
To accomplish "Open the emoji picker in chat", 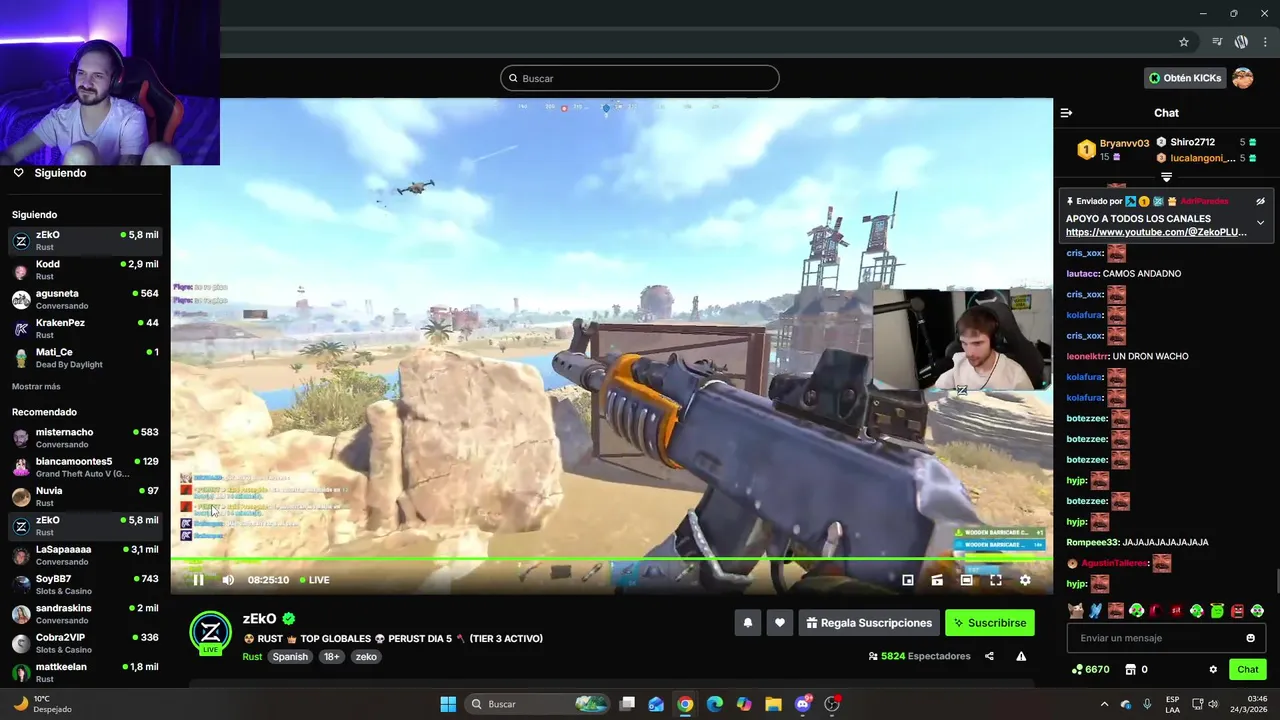I will 1250,638.
